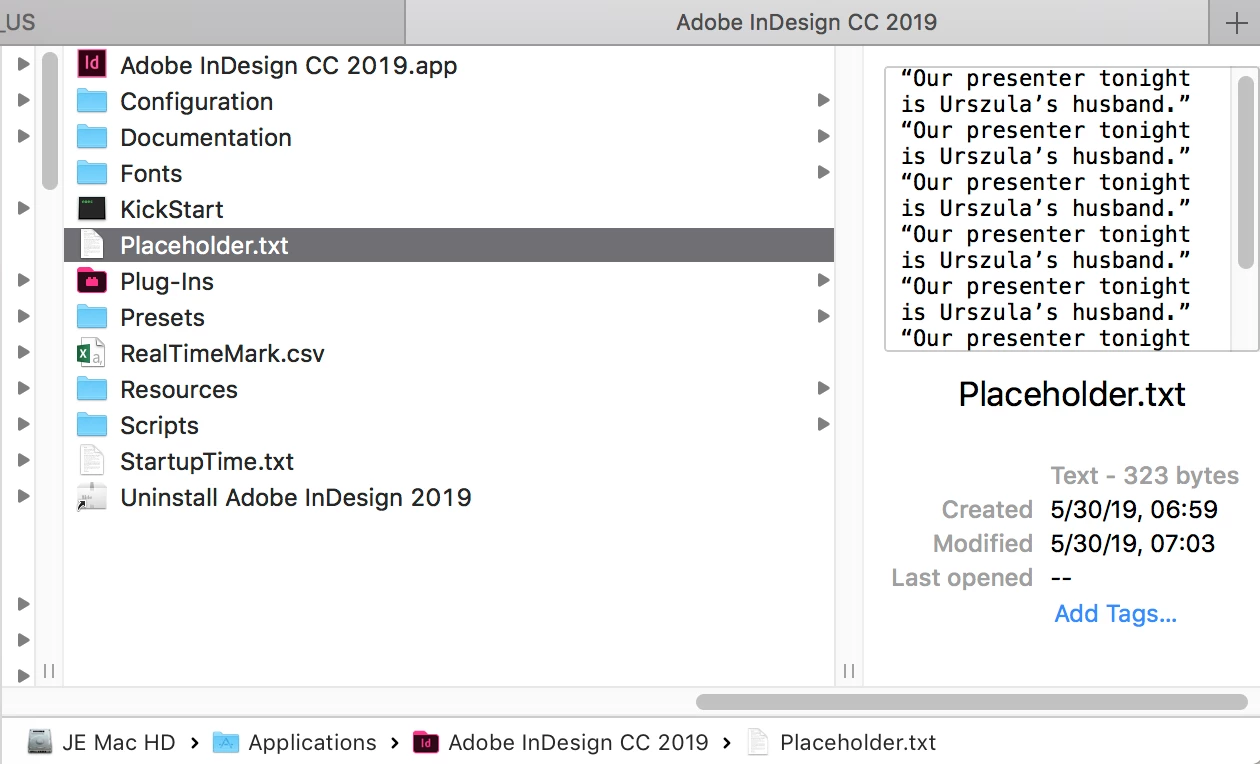
Task: Click the Scripts folder icon
Action: (92, 425)
